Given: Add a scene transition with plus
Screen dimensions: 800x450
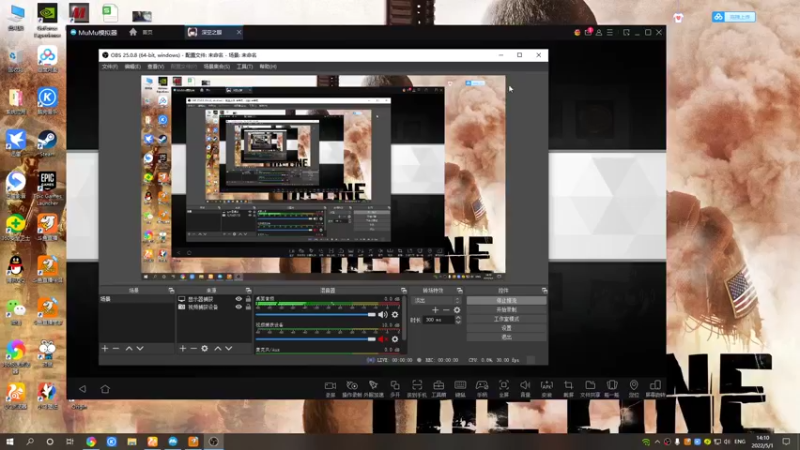Looking at the screenshot, I should (435, 310).
